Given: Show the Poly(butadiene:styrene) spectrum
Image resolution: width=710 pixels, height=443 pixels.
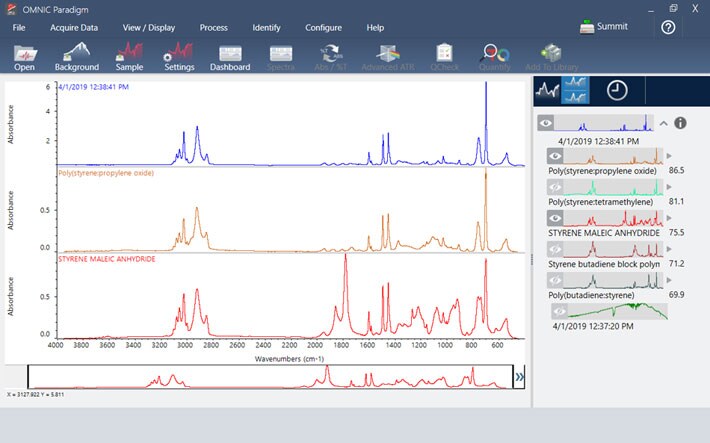Looking at the screenshot, I should point(555,280).
